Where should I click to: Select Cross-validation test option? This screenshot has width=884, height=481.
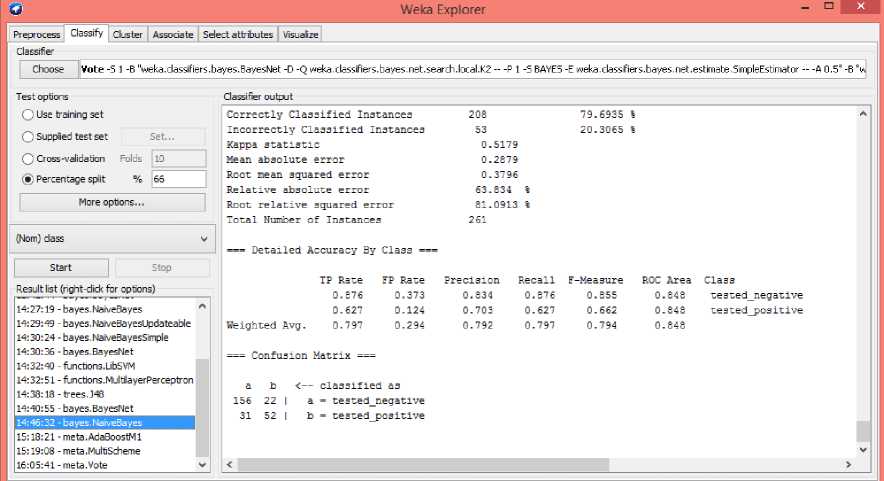(63, 158)
